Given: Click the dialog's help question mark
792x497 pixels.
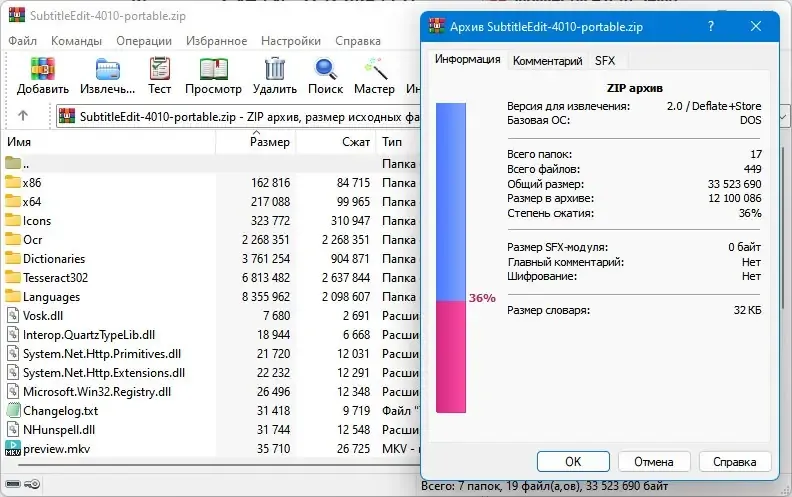Looking at the screenshot, I should coord(711,26).
